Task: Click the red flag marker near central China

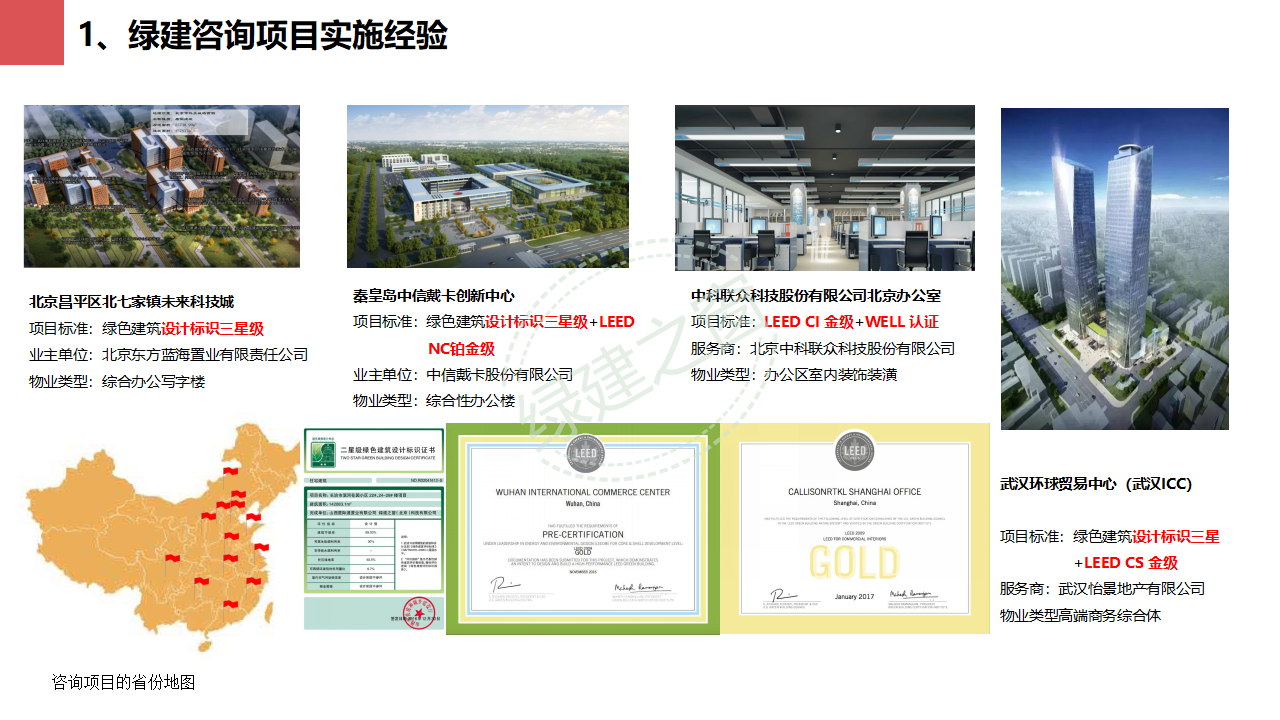Action: coord(231,535)
